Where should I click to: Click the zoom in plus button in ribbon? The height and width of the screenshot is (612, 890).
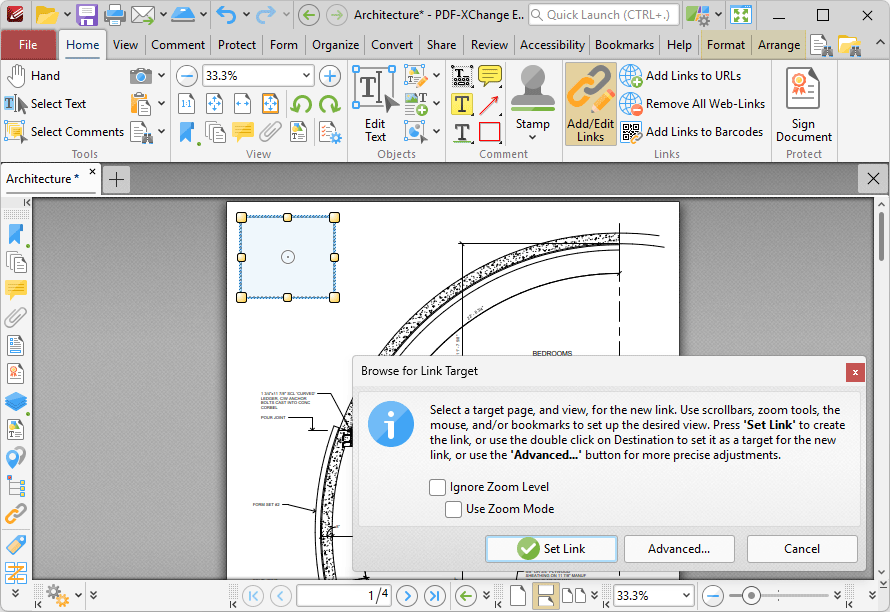330,76
